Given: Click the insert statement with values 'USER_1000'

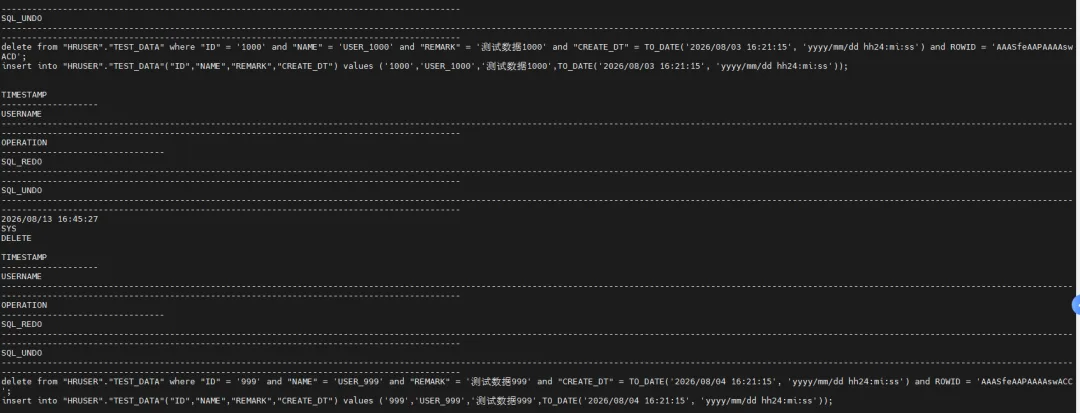Looking at the screenshot, I should [x=425, y=66].
